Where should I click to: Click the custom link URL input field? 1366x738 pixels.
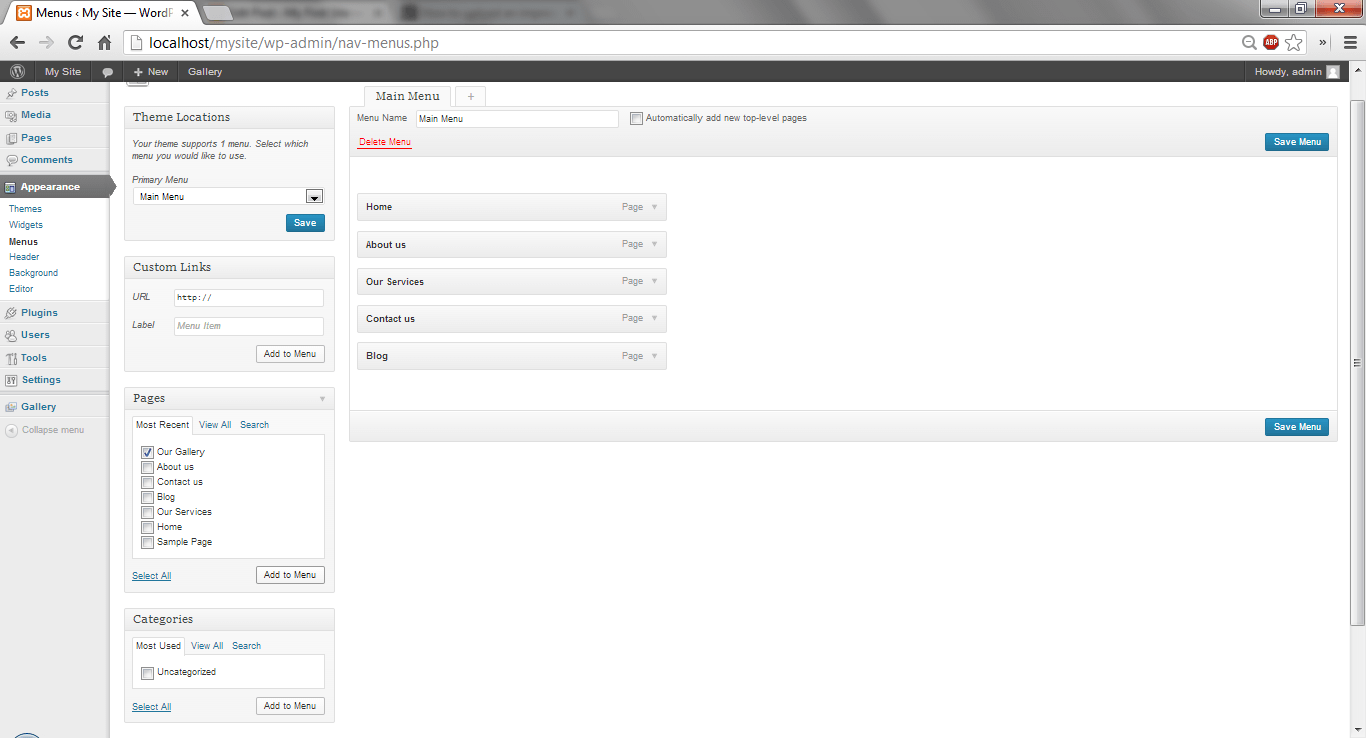point(248,298)
